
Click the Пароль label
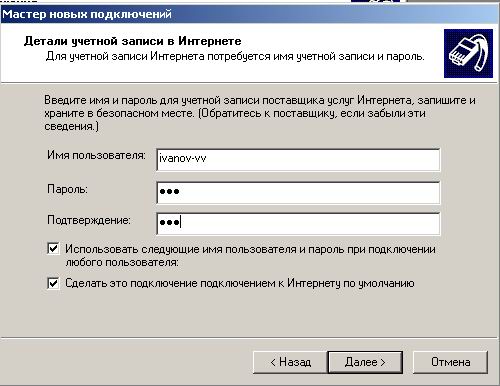[x=67, y=189]
